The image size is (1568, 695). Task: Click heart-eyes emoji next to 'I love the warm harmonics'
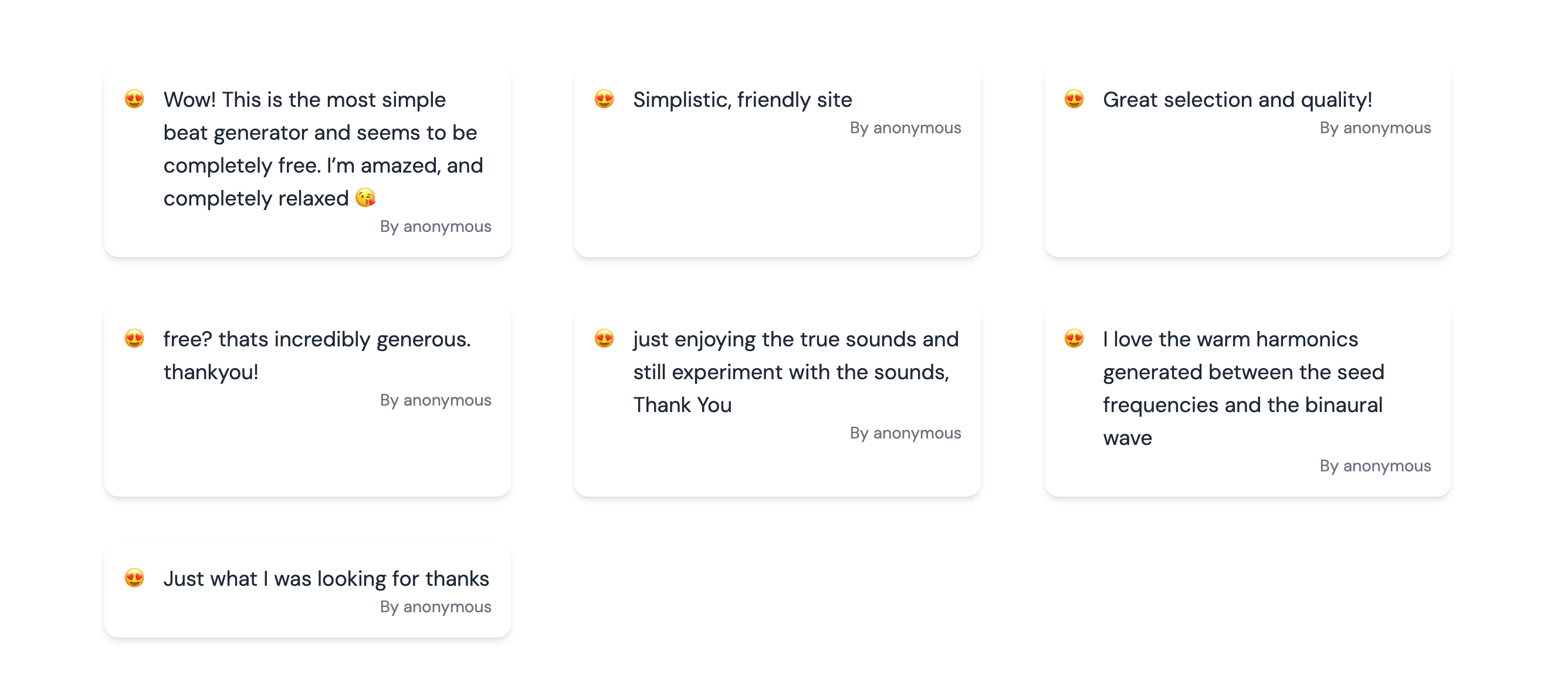(1073, 338)
